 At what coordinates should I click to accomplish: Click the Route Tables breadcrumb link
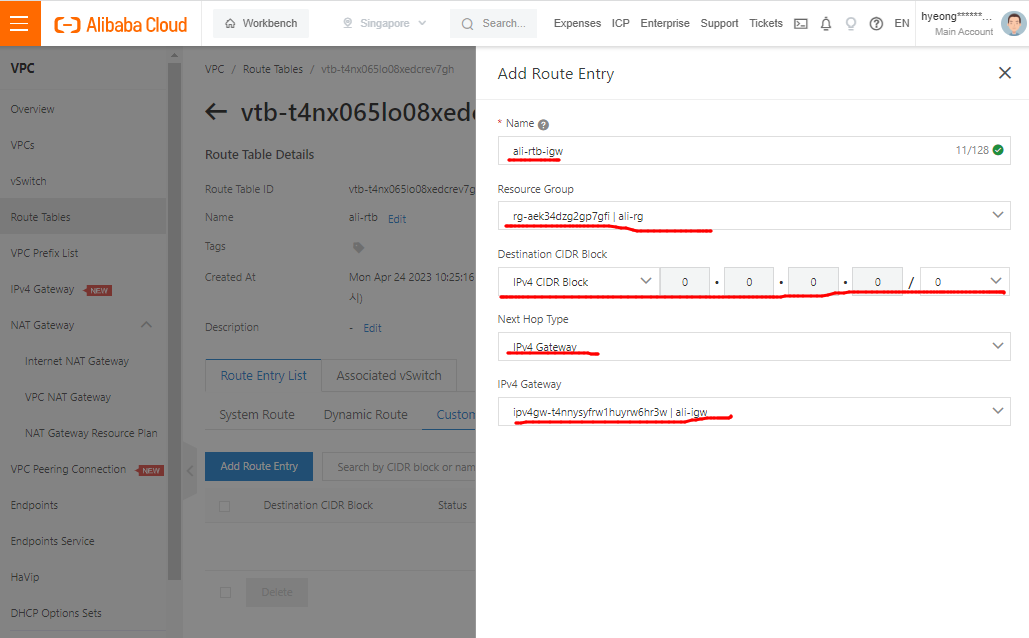(273, 69)
